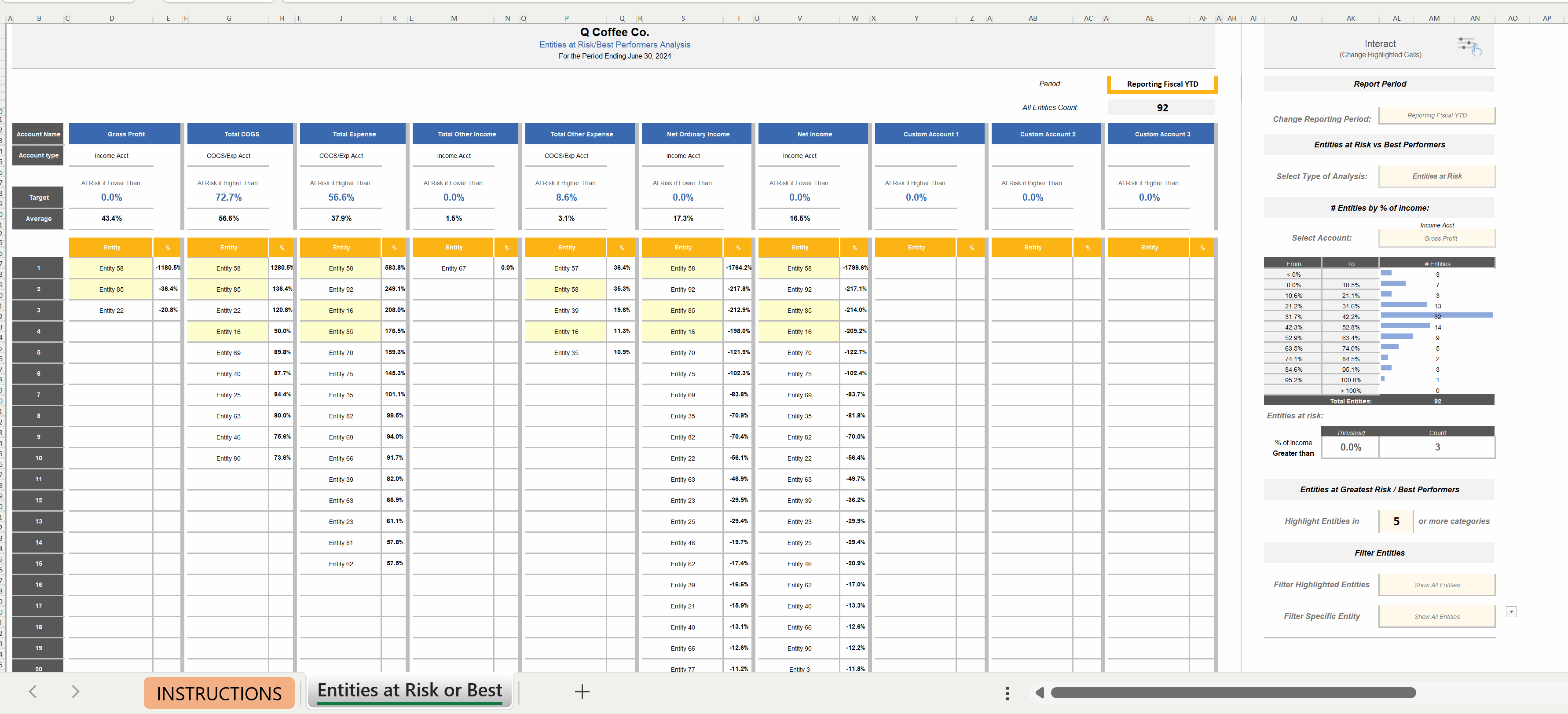The height and width of the screenshot is (714, 1568).
Task: Select the Custom Account 1 header
Action: 931,135
